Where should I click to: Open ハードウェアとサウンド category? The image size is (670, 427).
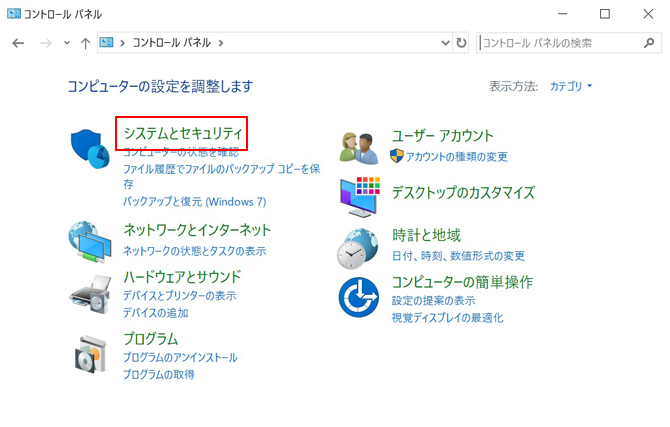pyautogui.click(x=182, y=277)
